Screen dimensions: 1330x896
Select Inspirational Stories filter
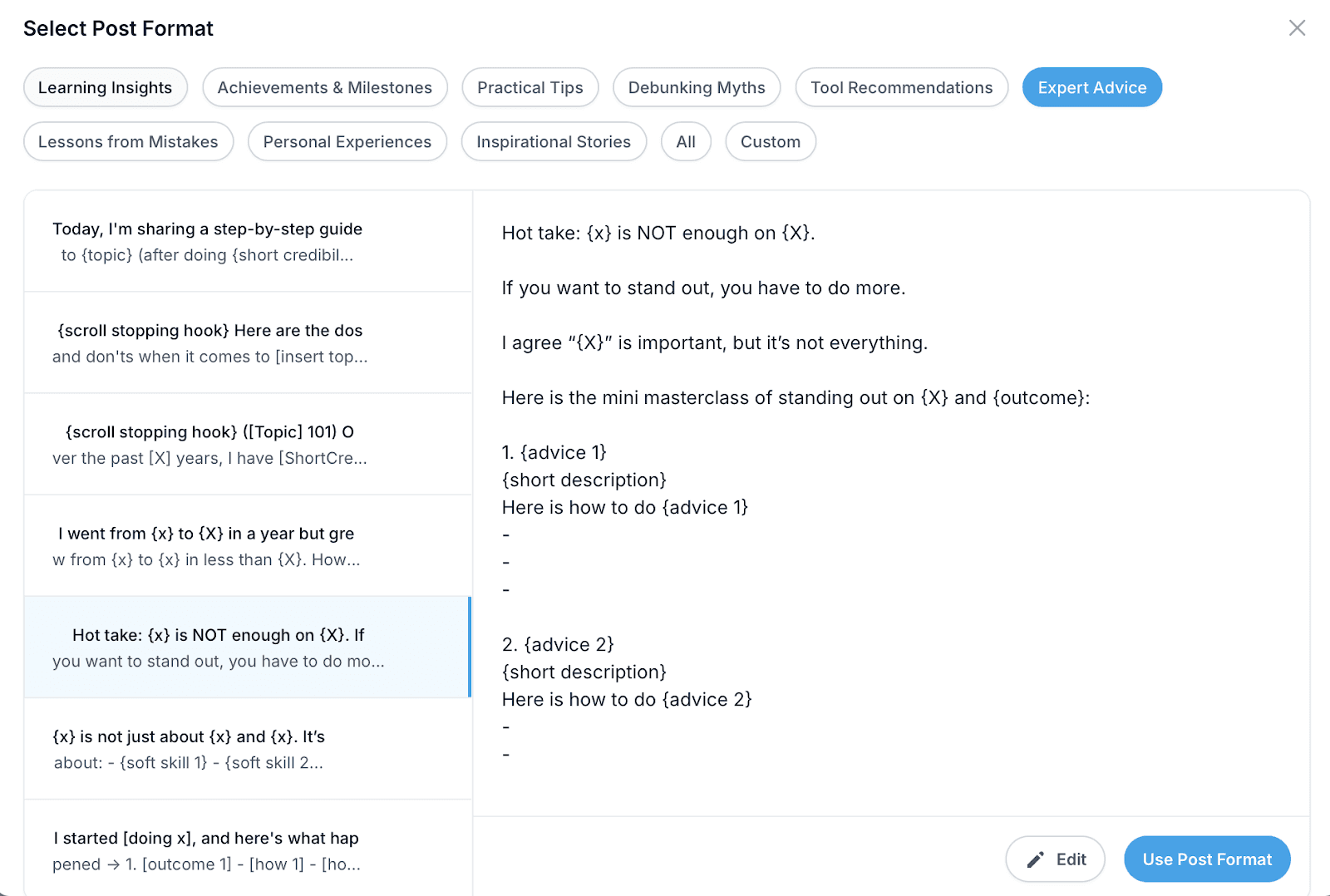click(x=554, y=141)
